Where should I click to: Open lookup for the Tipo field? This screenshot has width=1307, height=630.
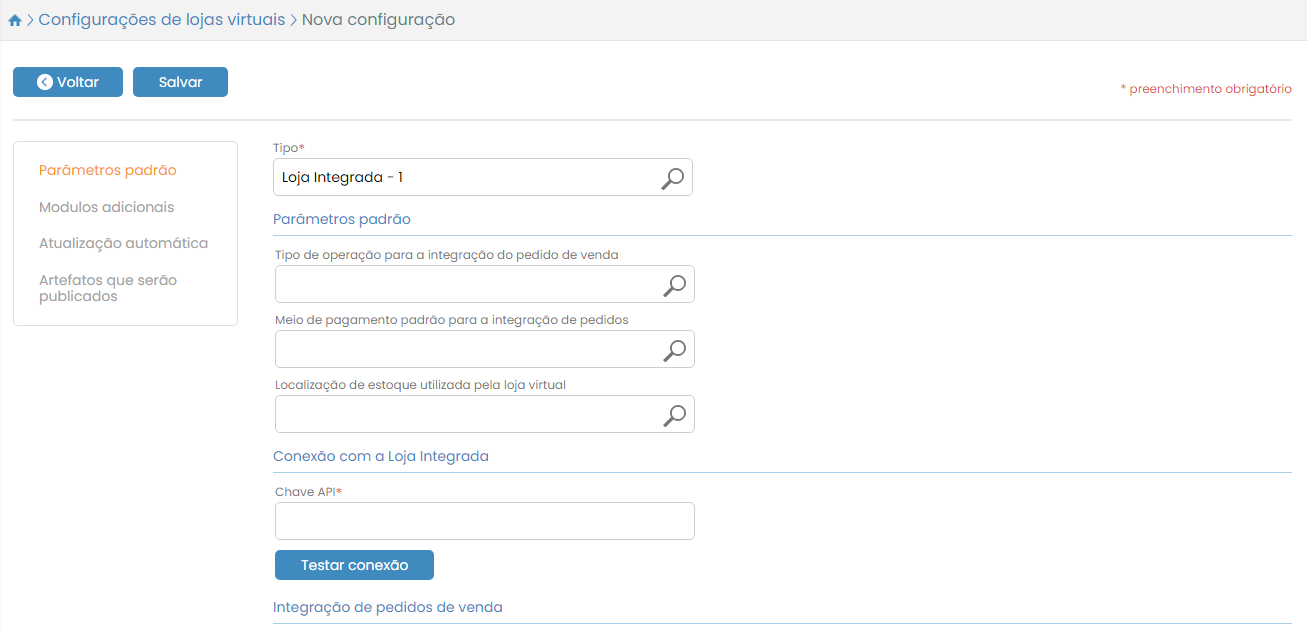coord(673,178)
